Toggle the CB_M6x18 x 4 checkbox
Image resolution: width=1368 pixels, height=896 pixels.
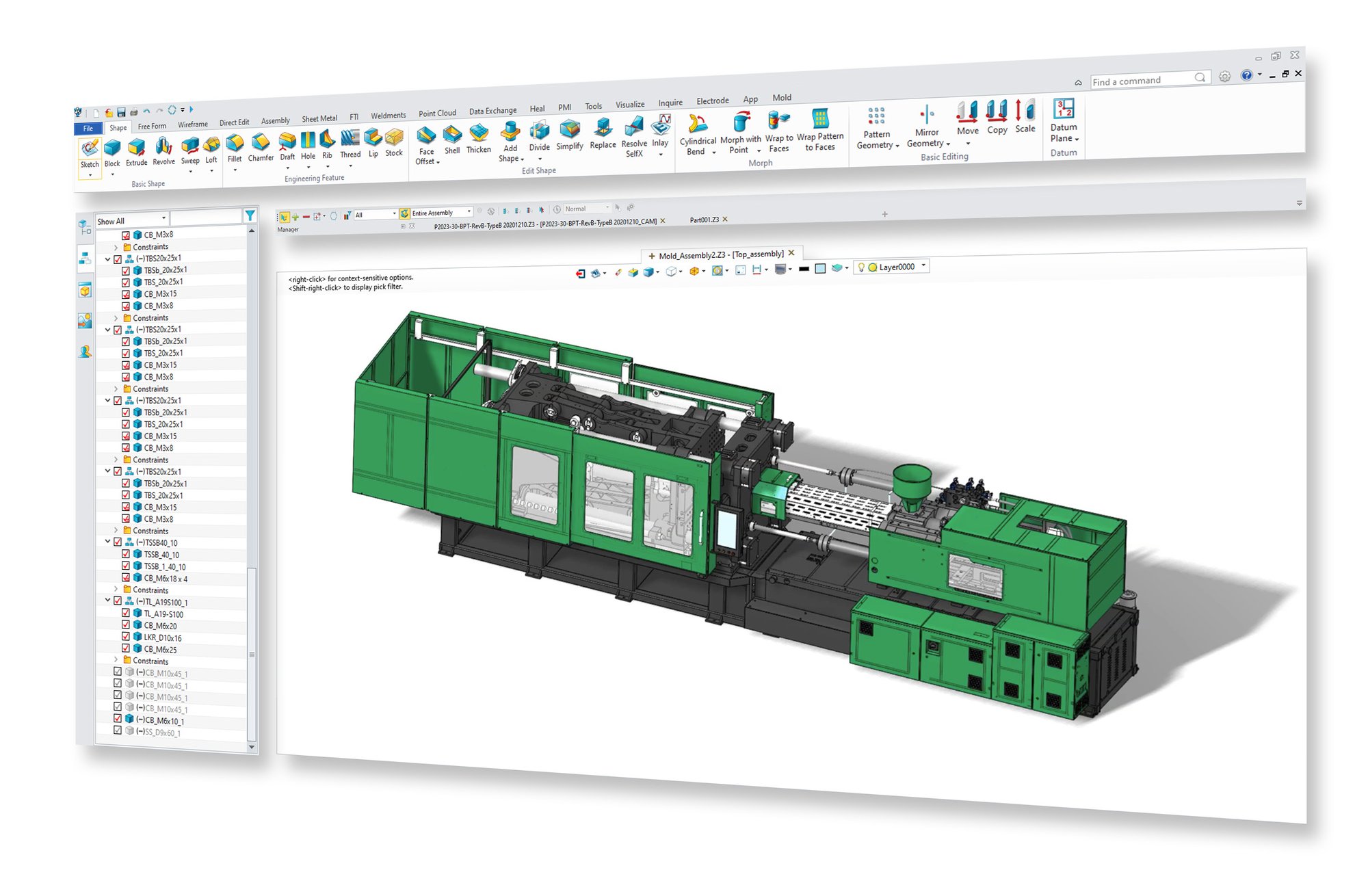(126, 578)
